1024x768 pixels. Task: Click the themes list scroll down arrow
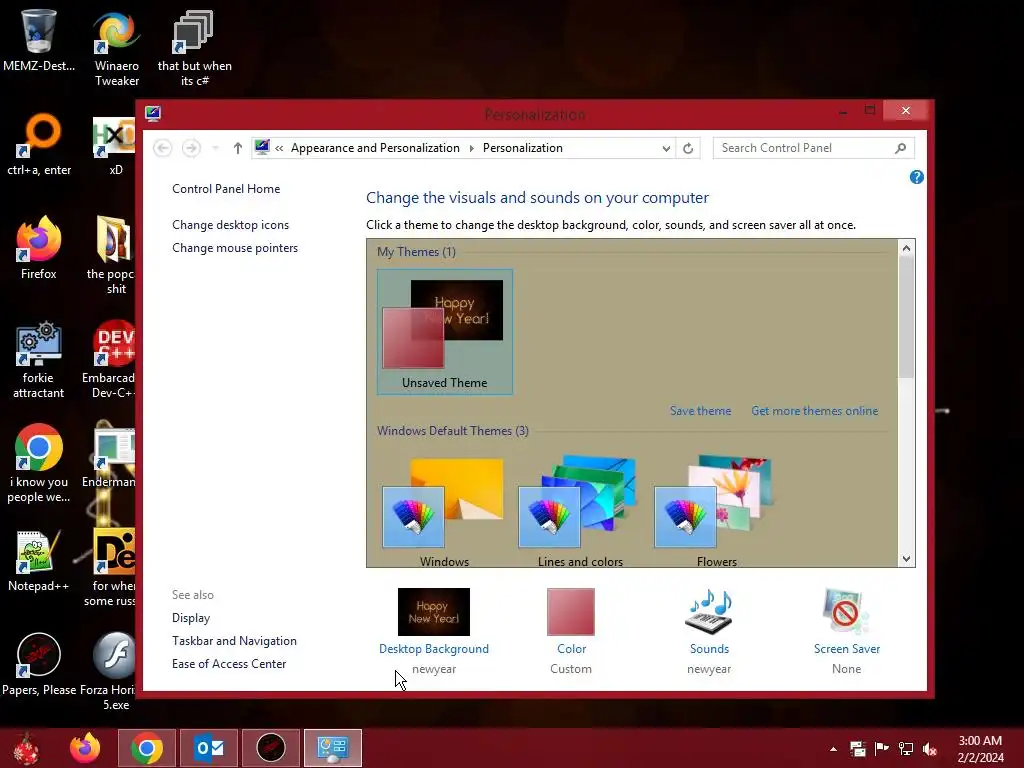(x=906, y=558)
